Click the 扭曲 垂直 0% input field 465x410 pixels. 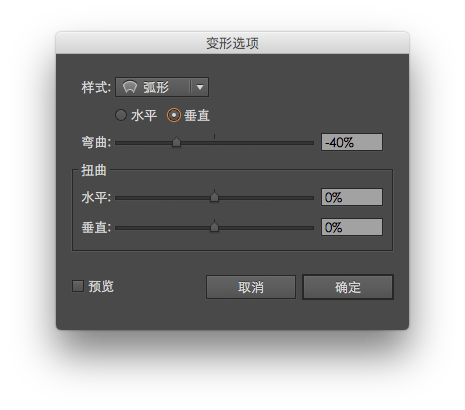point(352,227)
